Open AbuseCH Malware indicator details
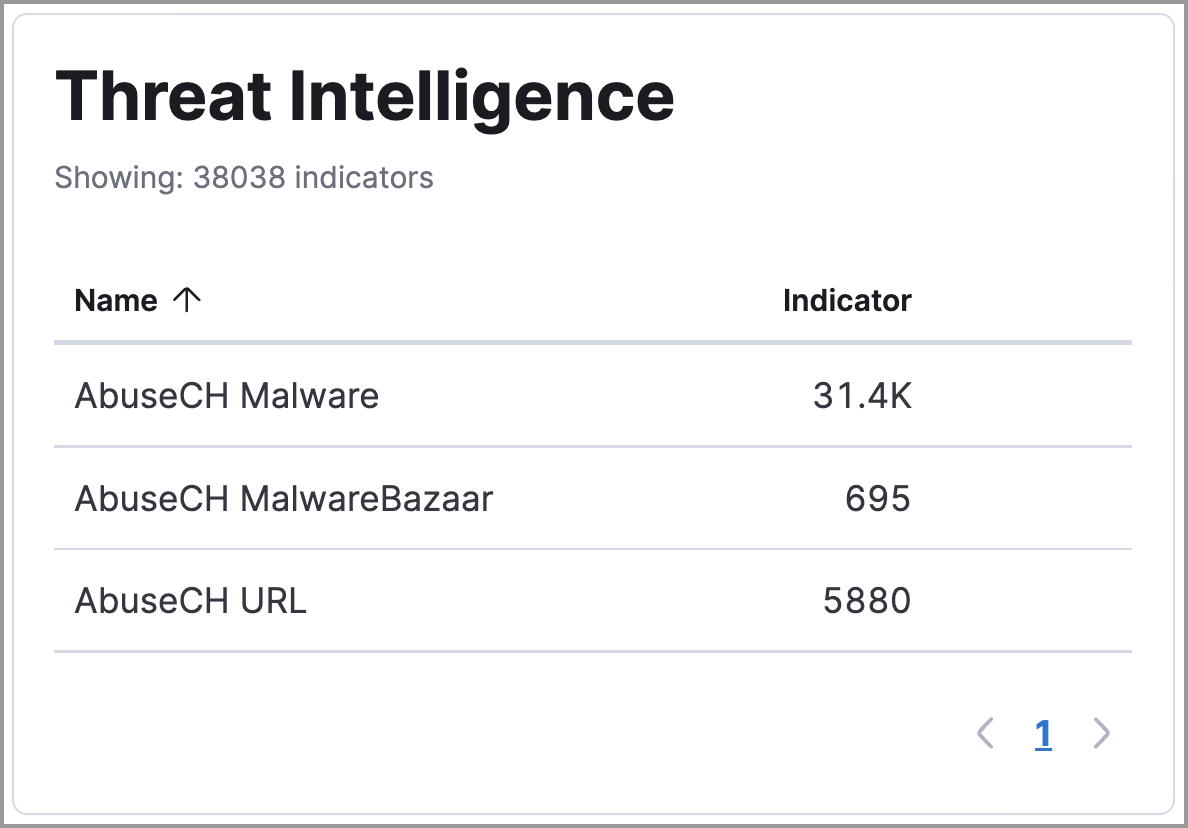The width and height of the screenshot is (1188, 828). 226,395
